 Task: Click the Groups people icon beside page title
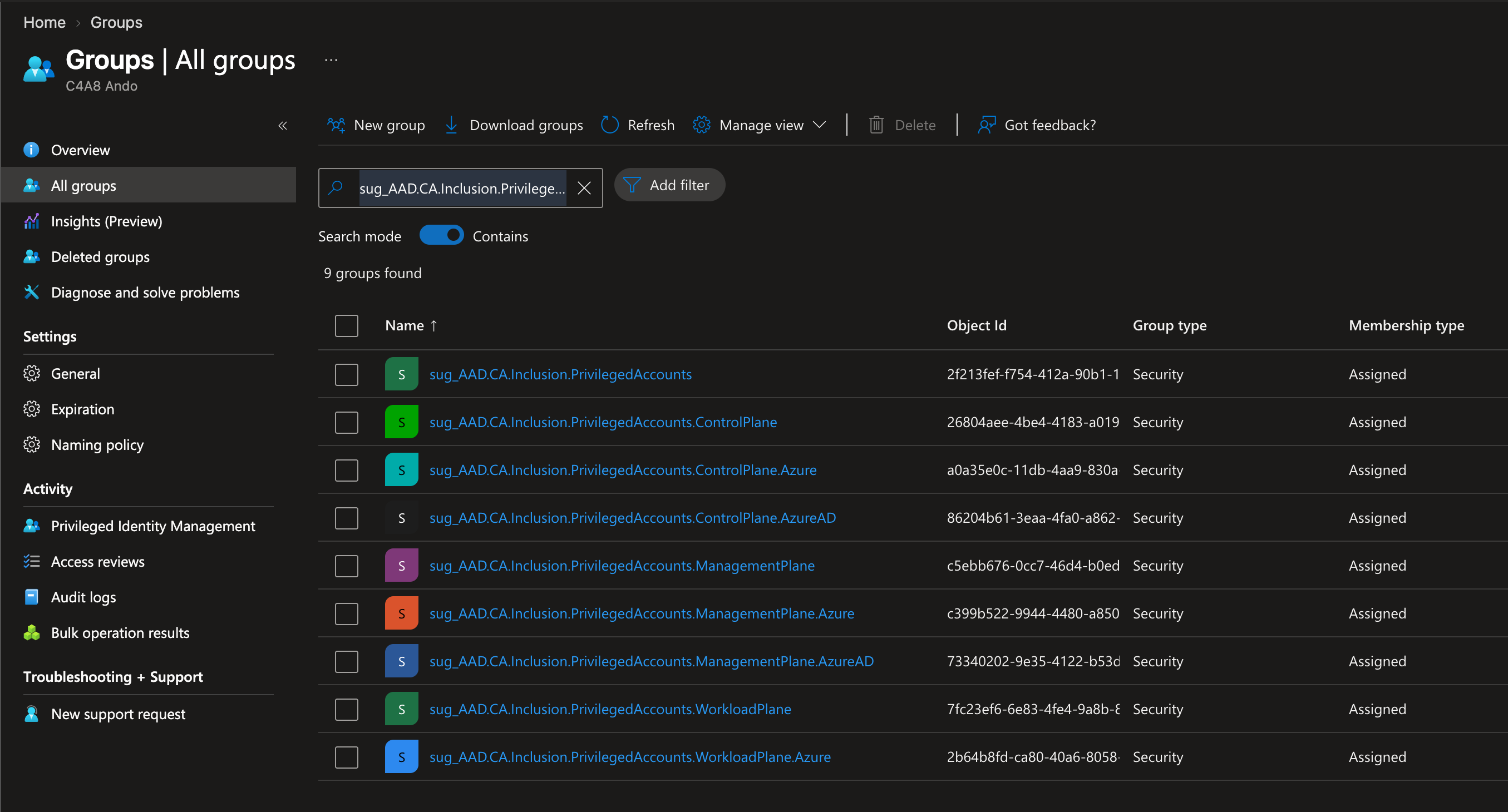pos(38,69)
